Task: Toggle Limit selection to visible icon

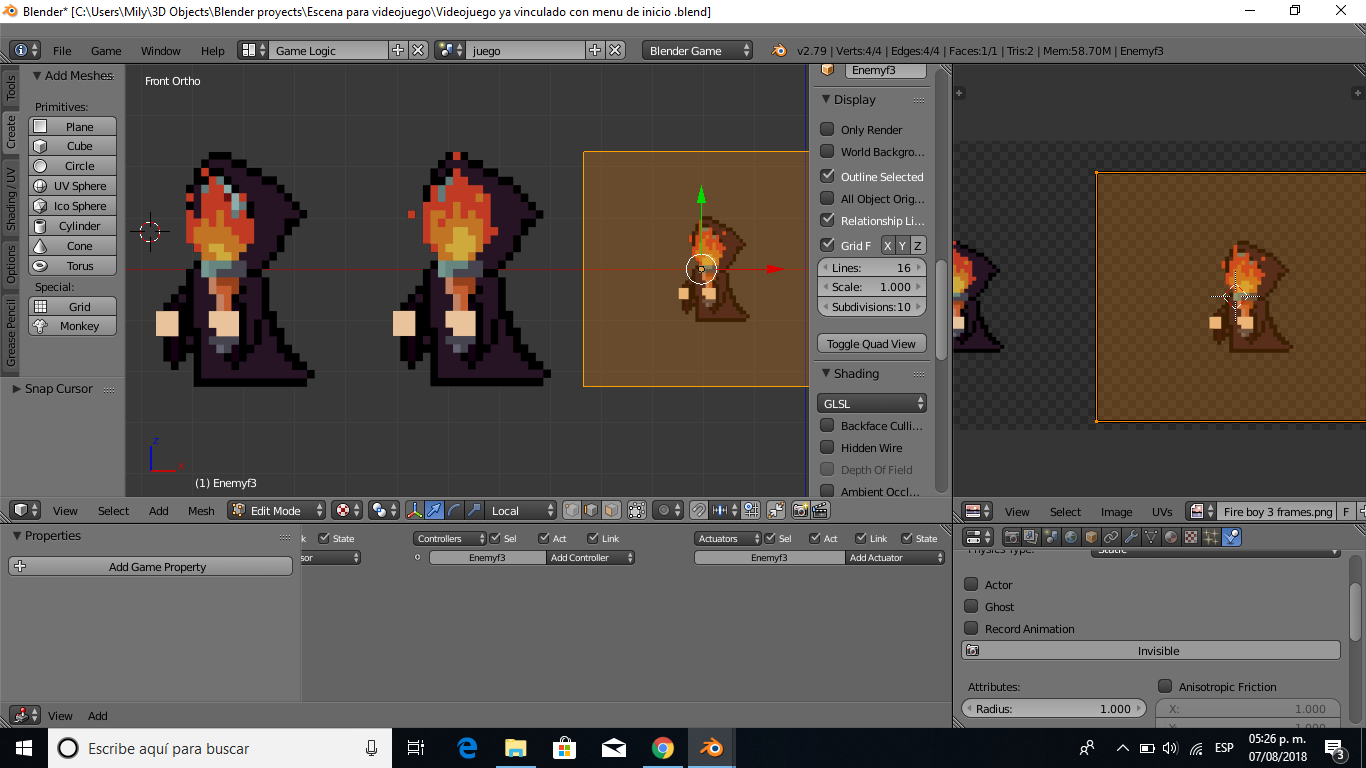Action: click(636, 510)
